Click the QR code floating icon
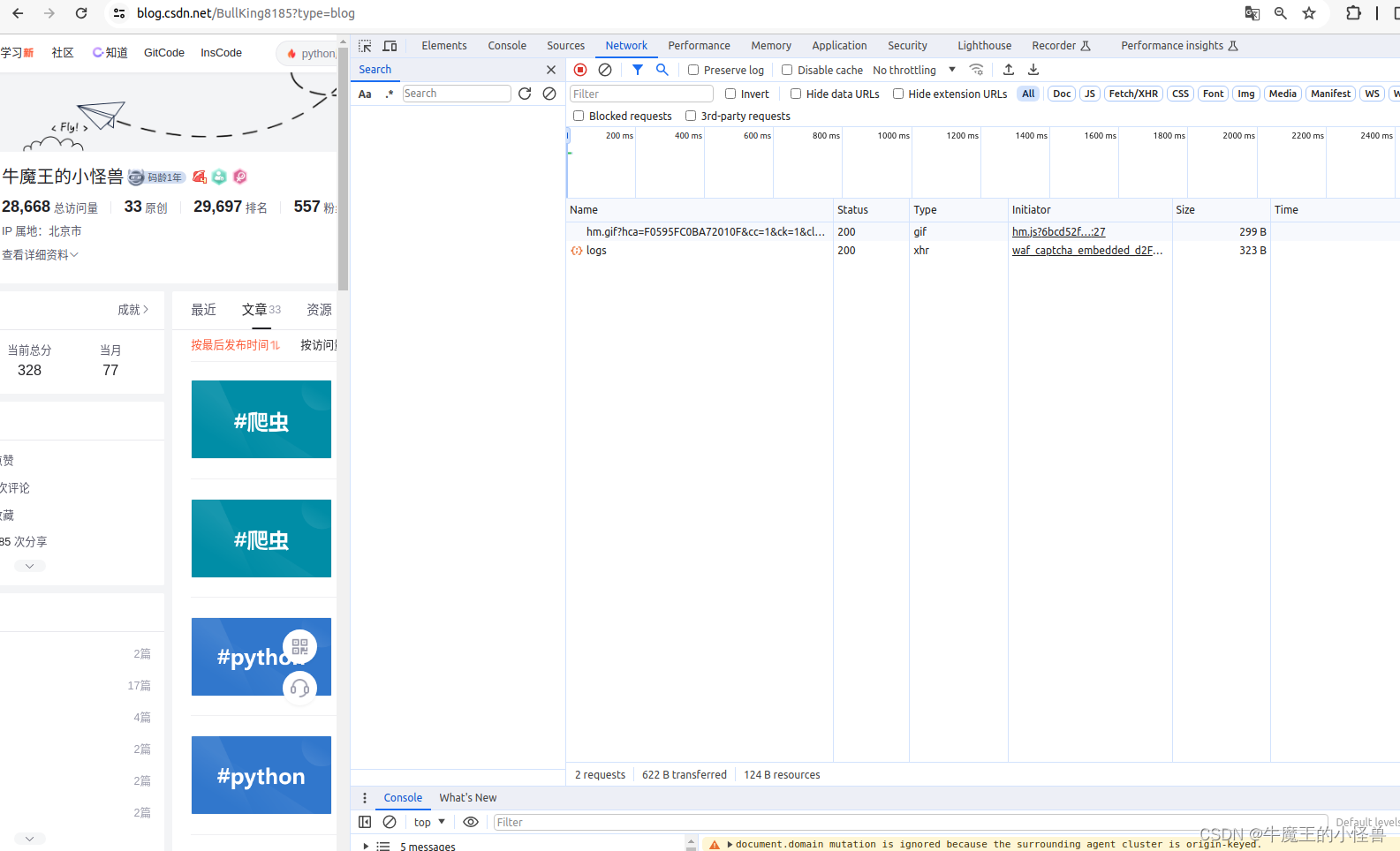The height and width of the screenshot is (851, 1400). [299, 647]
